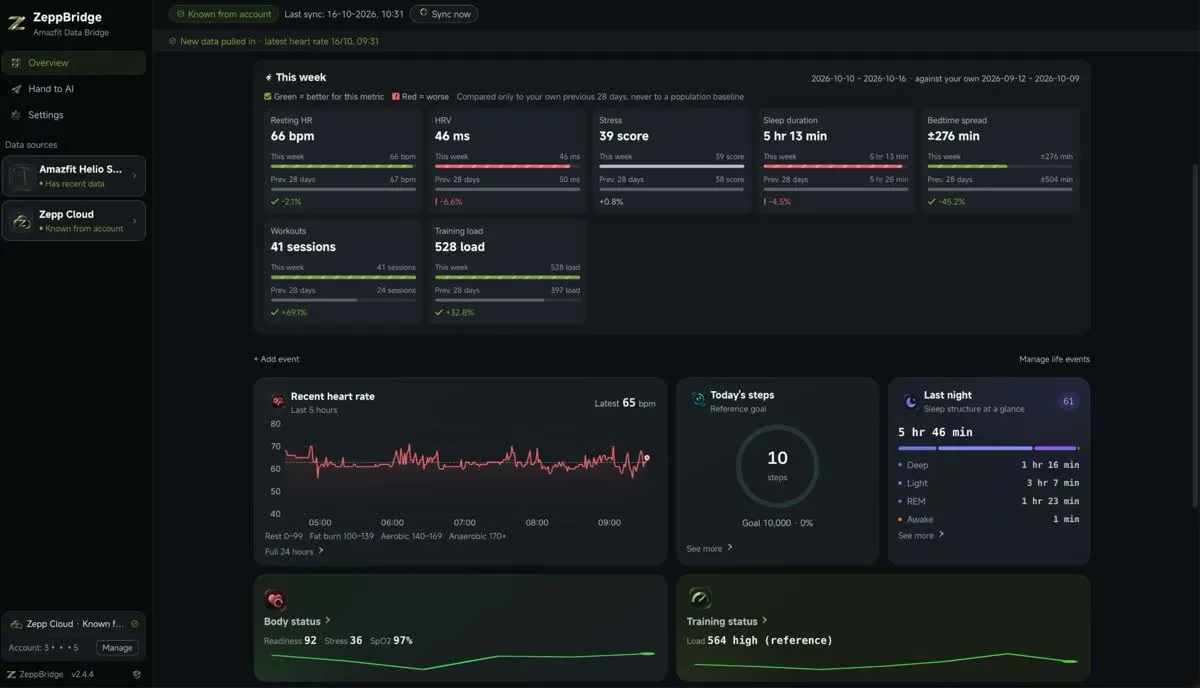Open See more under Last night sleep
The width and height of the screenshot is (1200, 688).
(921, 535)
